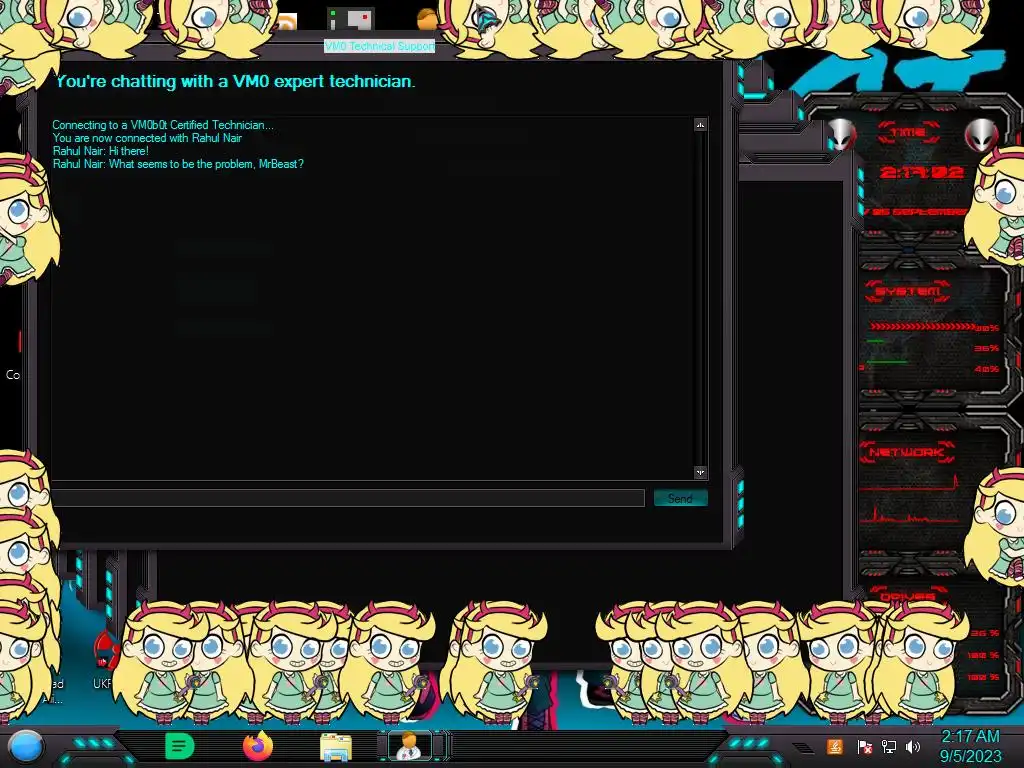
Task: Click the chat scrollbar up arrow
Action: [x=700, y=125]
